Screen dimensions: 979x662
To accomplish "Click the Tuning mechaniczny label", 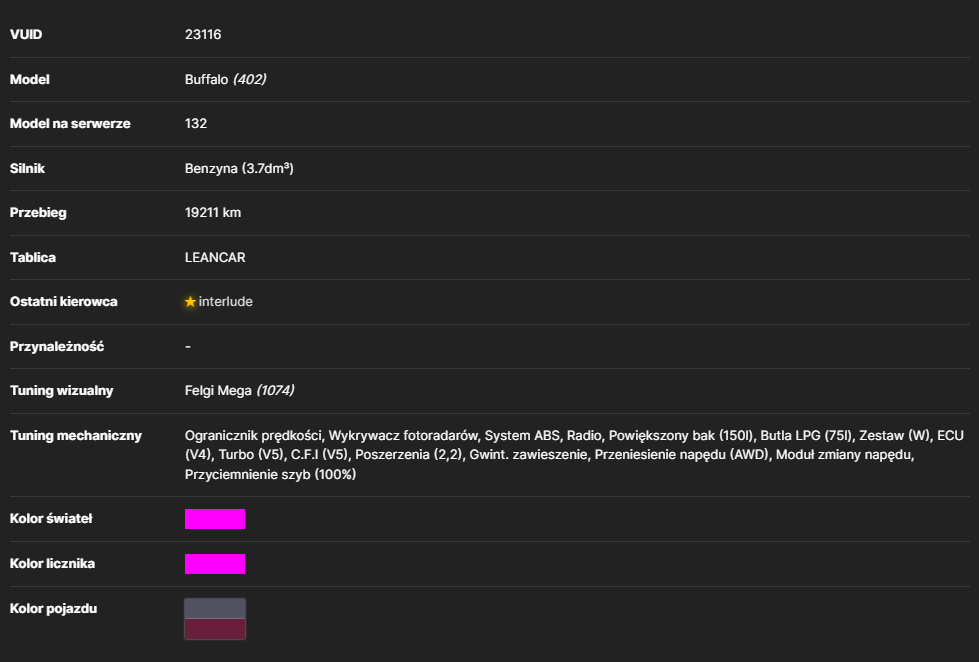I will pos(76,436).
